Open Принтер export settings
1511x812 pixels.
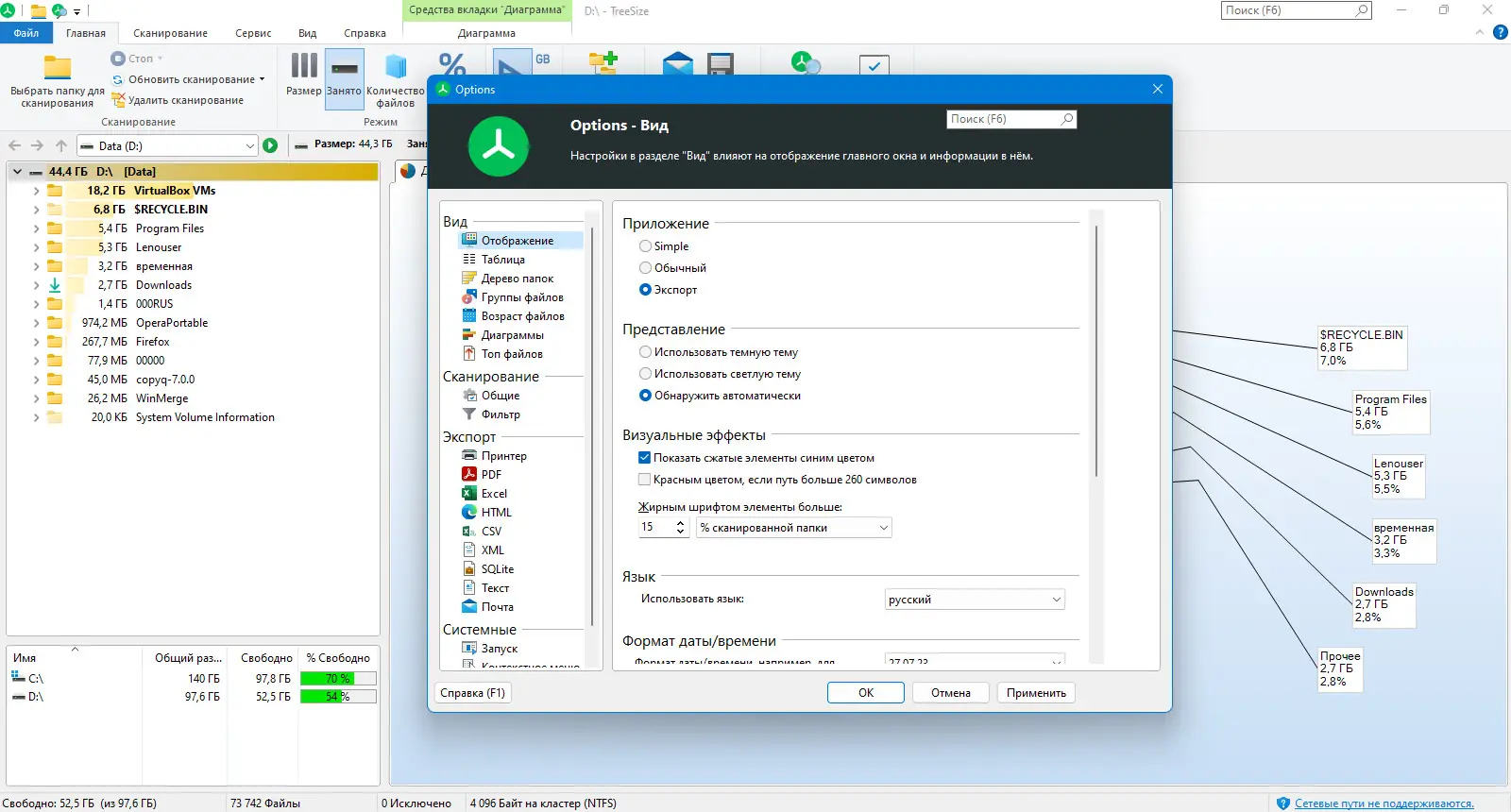click(504, 456)
